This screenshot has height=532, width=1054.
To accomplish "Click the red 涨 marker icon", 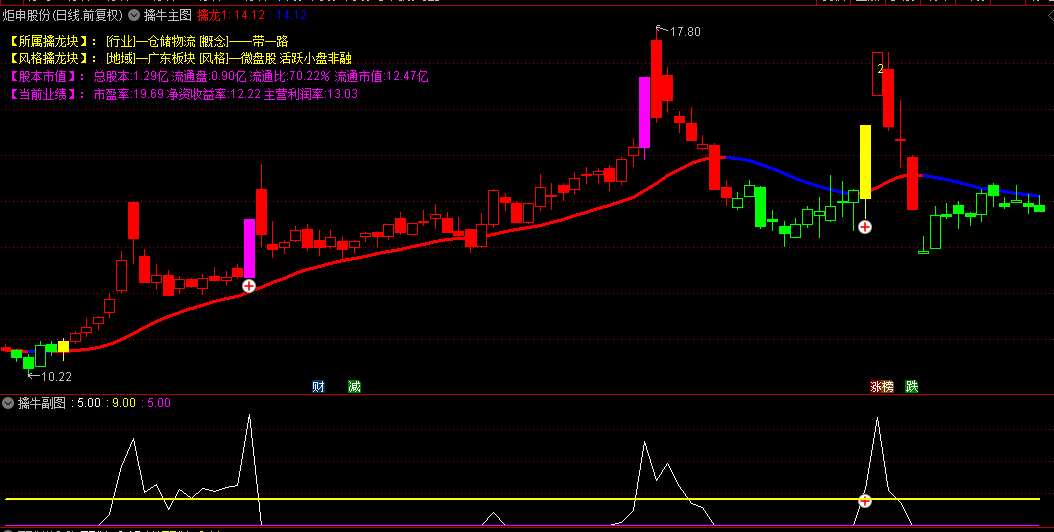I will click(x=876, y=386).
